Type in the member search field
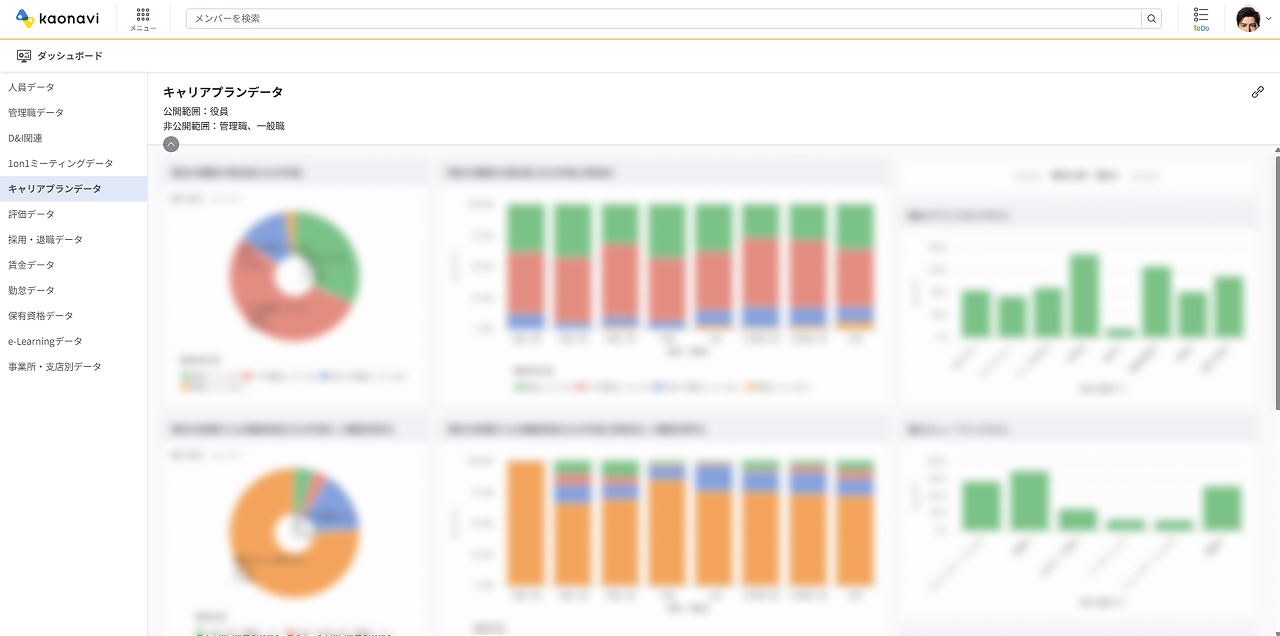Image resolution: width=1280 pixels, height=636 pixels. (x=662, y=18)
